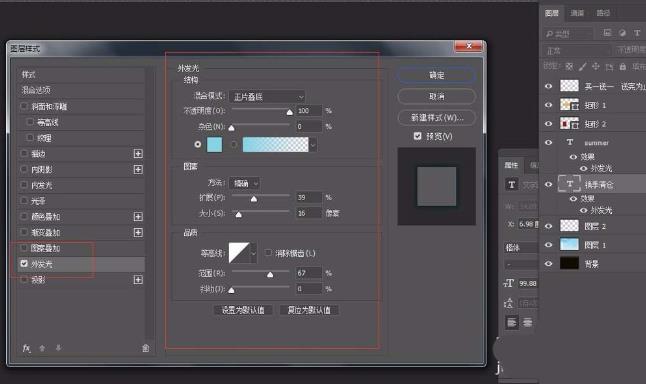Click the font size icon in Properties panel
646x384 pixels.
(x=509, y=283)
